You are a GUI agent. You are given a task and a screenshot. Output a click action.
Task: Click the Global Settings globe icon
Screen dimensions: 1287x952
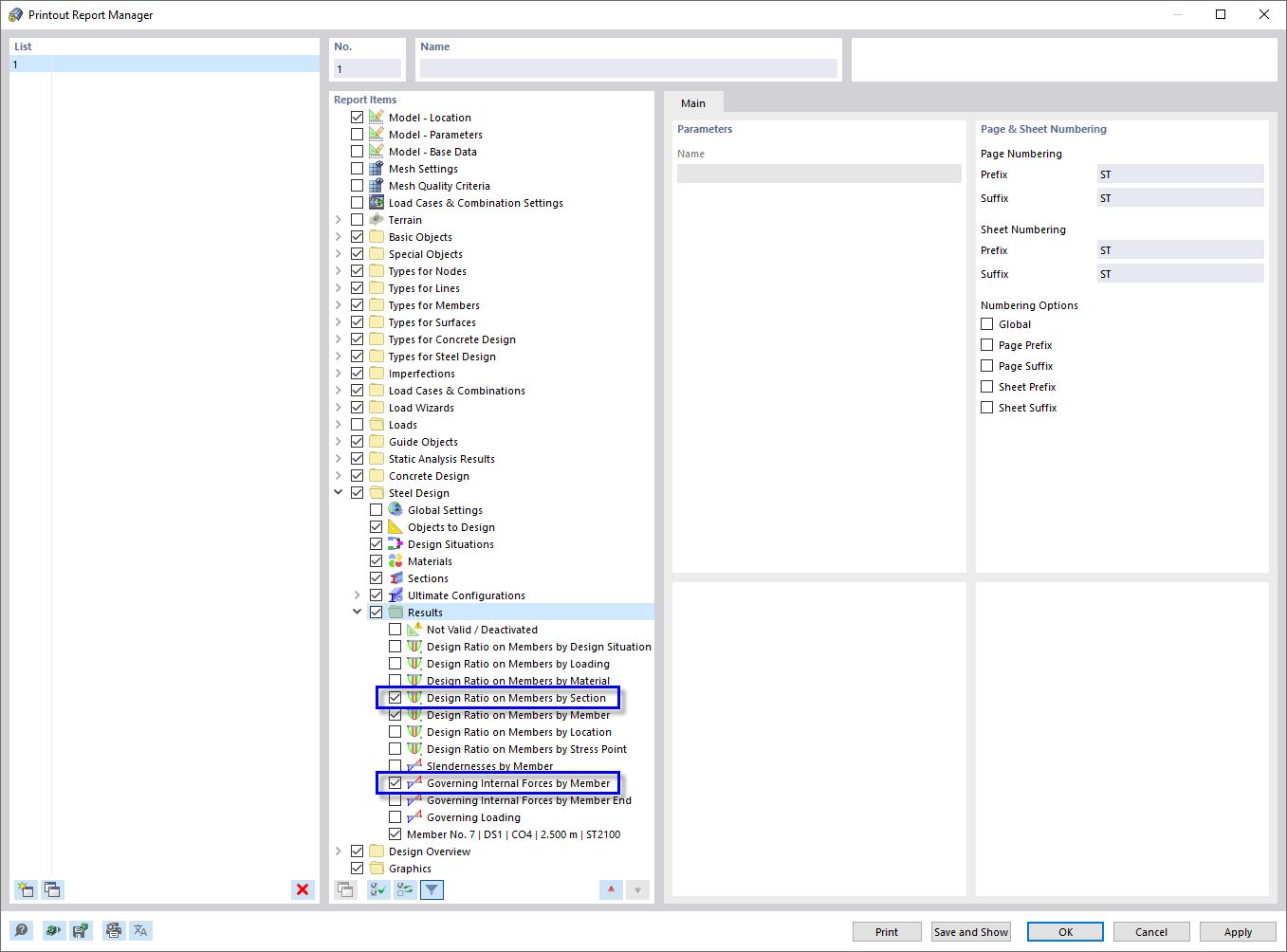[395, 510]
